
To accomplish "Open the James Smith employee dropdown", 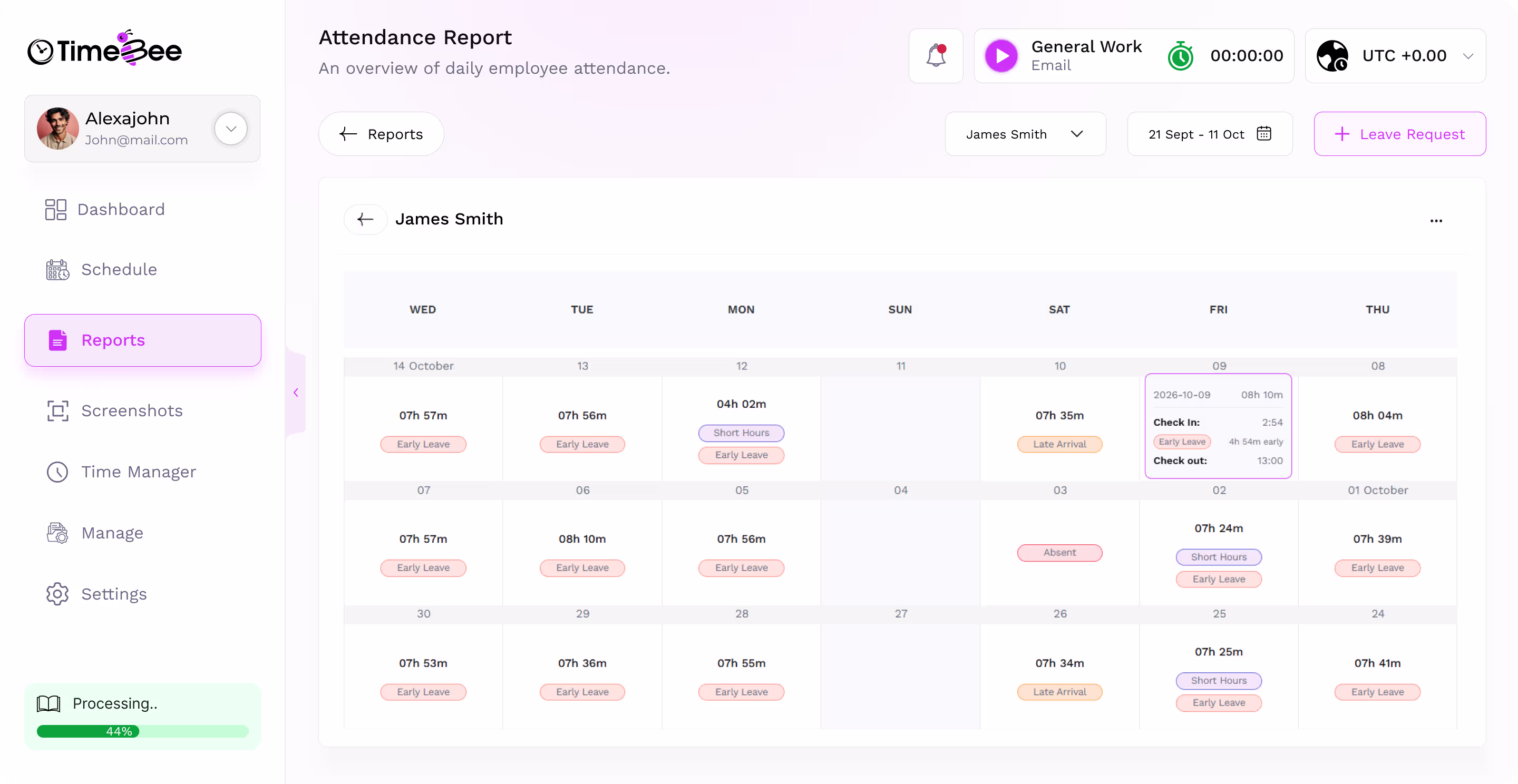I will pos(1025,134).
